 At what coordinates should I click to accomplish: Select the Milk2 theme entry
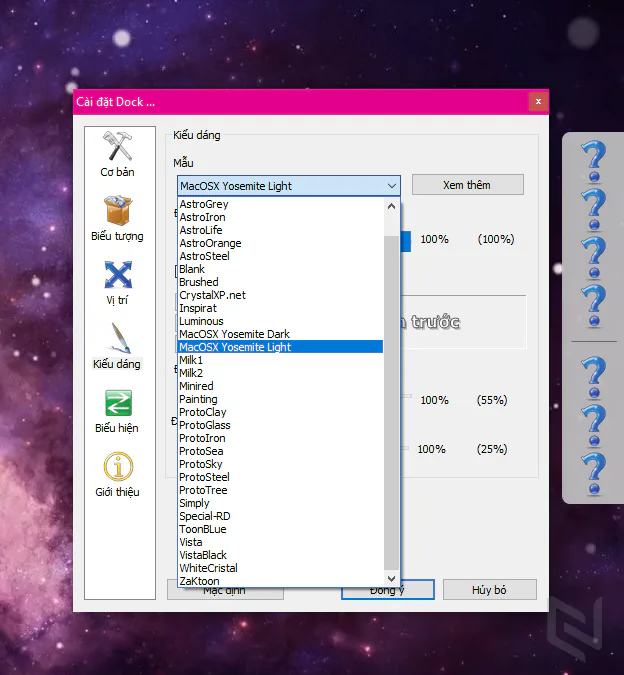coord(280,373)
